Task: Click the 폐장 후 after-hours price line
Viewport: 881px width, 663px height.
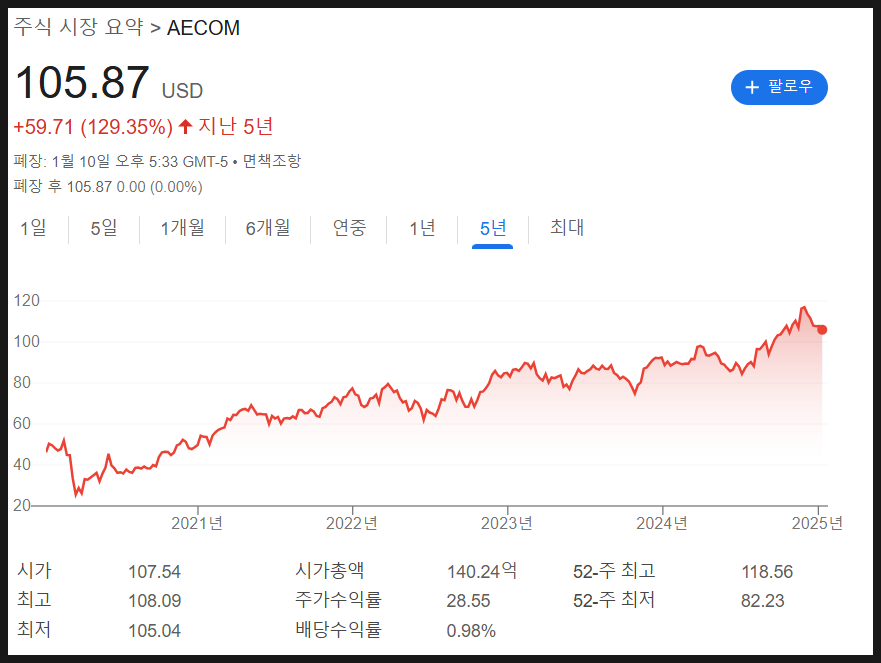Action: pyautogui.click(x=108, y=187)
